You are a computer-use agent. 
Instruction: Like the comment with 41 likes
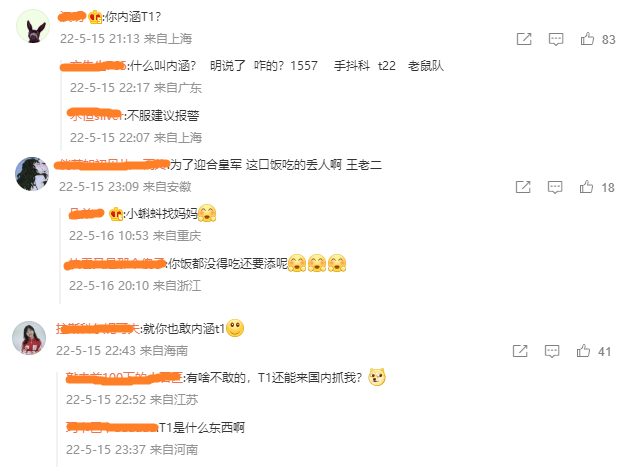(583, 351)
